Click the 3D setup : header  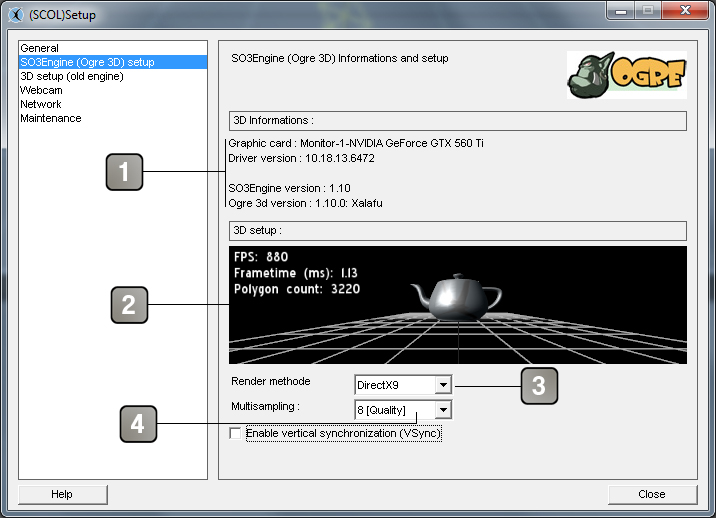coord(458,231)
